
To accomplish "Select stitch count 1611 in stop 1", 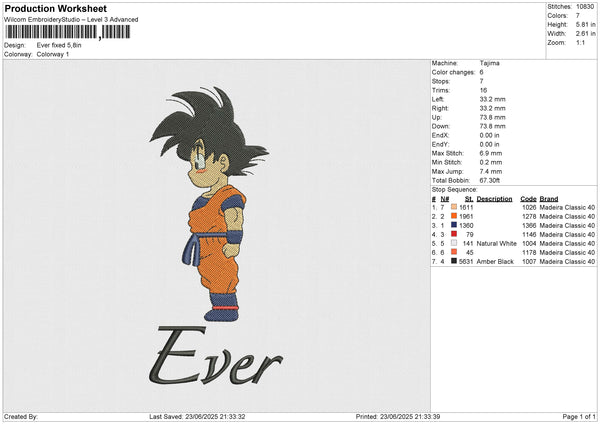I will pos(466,207).
